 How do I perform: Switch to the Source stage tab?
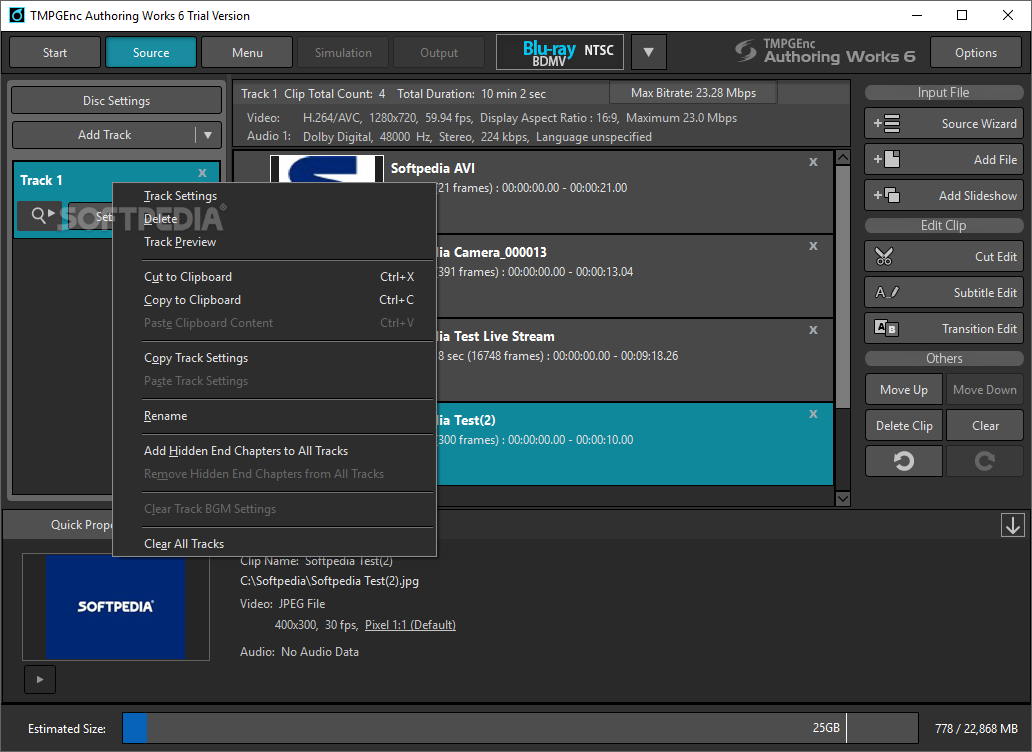tap(151, 52)
